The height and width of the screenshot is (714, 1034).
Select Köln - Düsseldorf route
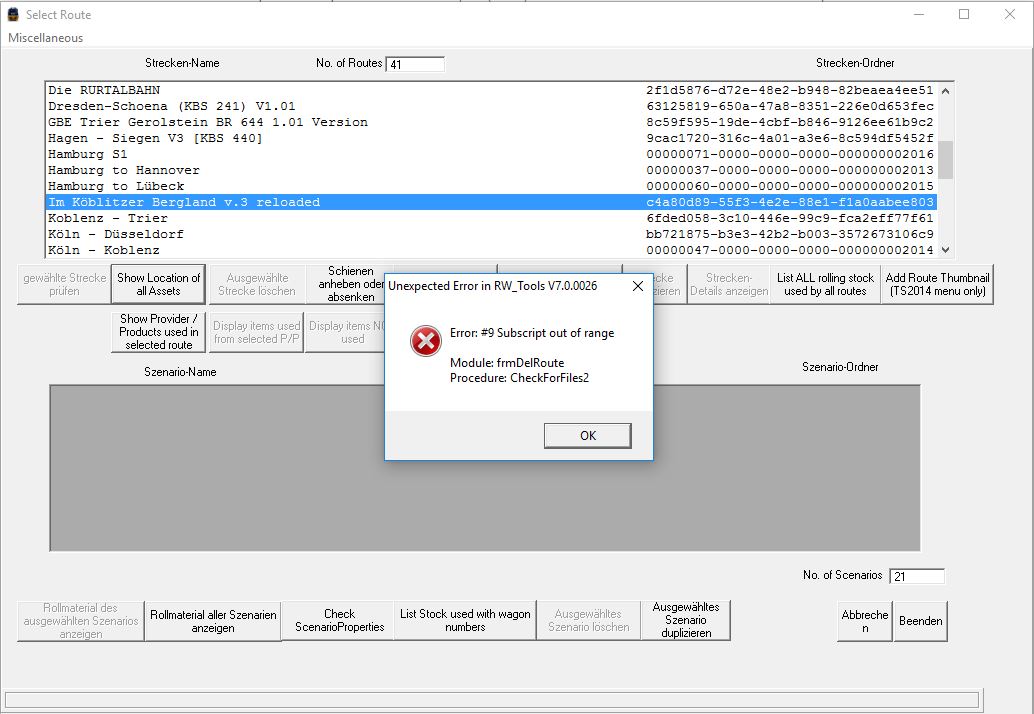tap(491, 234)
